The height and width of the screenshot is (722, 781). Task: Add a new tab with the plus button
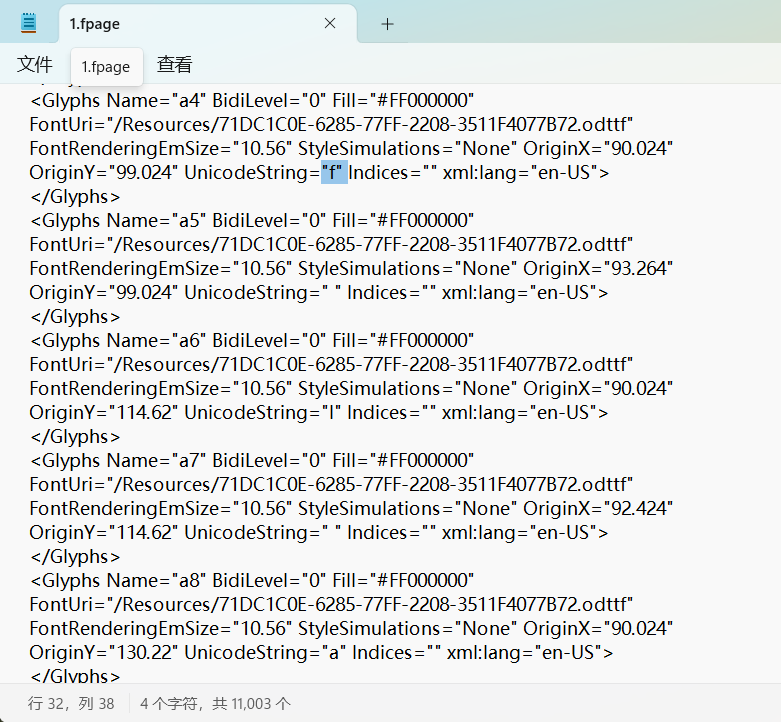click(387, 24)
